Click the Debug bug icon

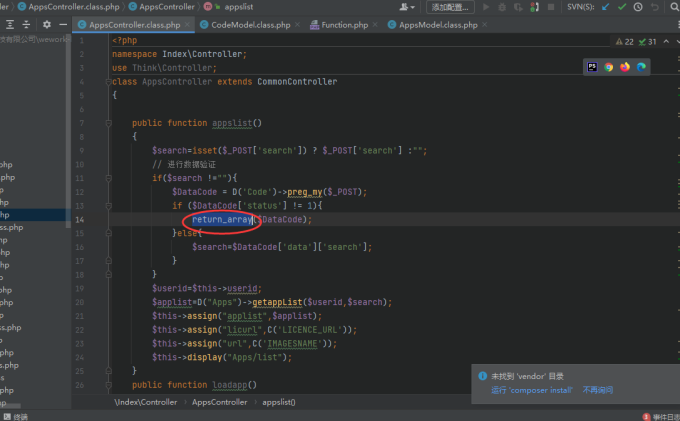502,7
